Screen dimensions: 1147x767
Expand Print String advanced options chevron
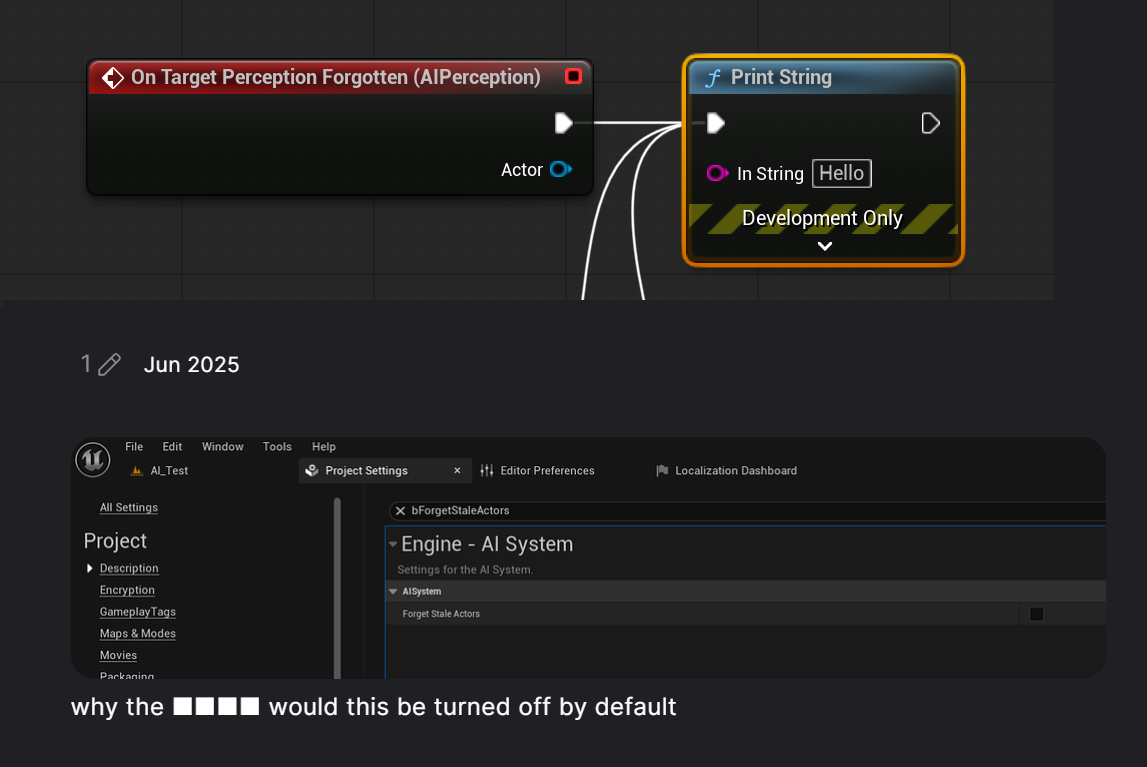pyautogui.click(x=824, y=246)
